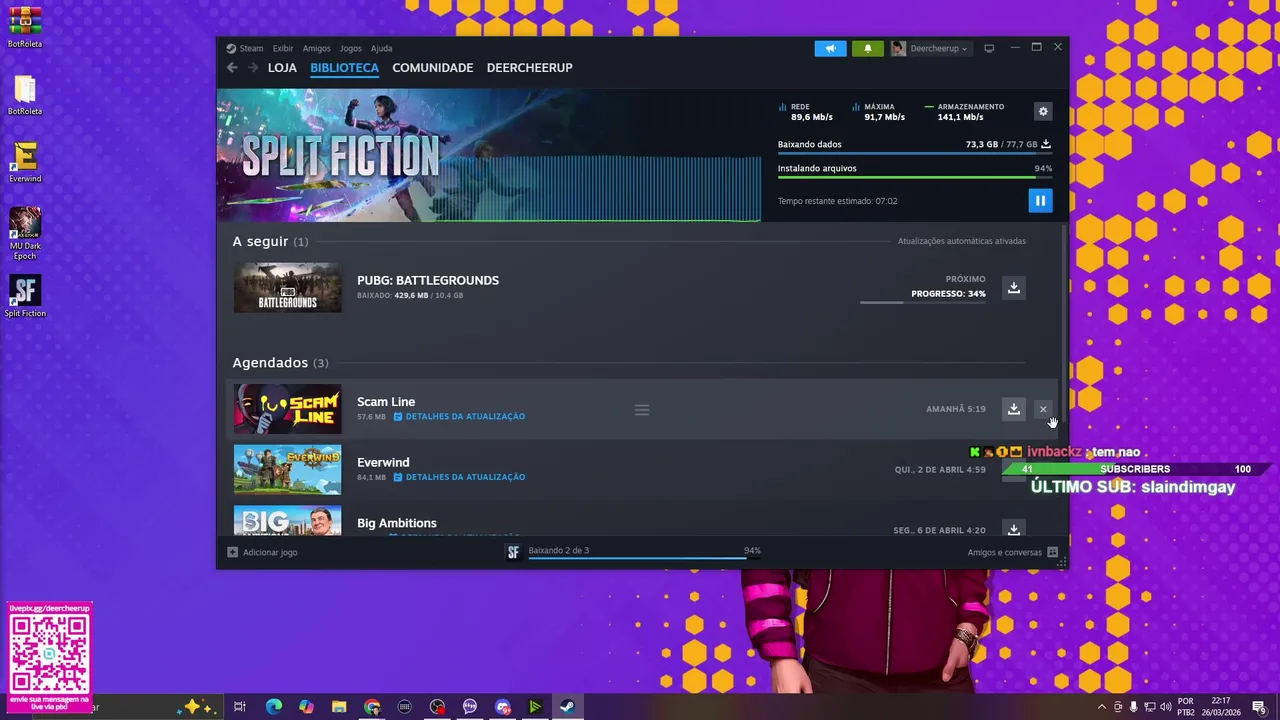
Task: Show hidden tray icons chevron
Action: tap(1102, 707)
